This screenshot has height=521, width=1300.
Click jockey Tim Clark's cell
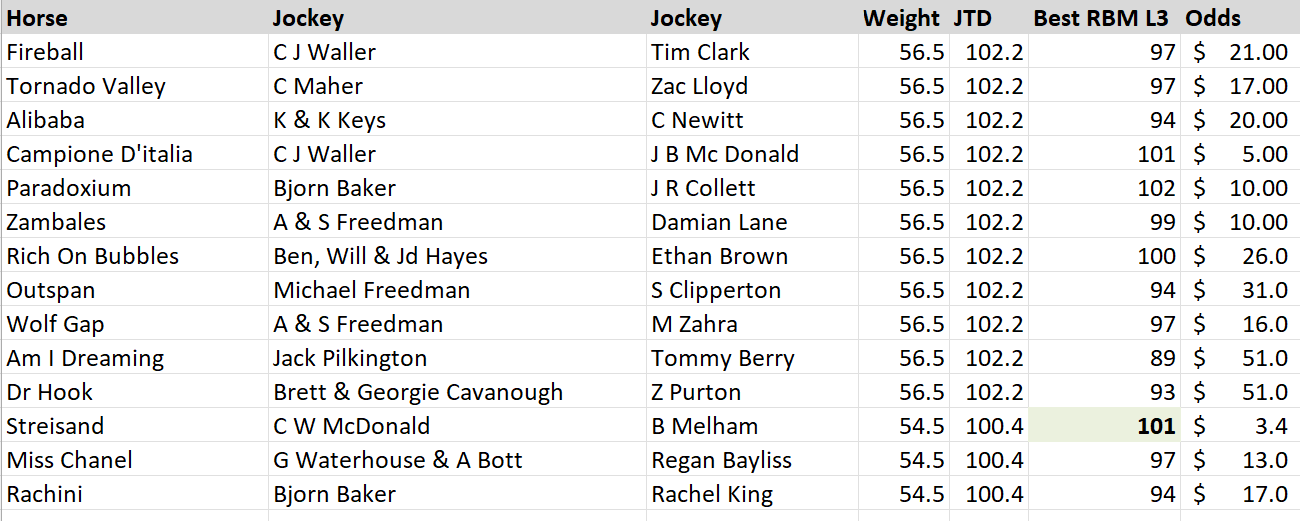pyautogui.click(x=700, y=52)
